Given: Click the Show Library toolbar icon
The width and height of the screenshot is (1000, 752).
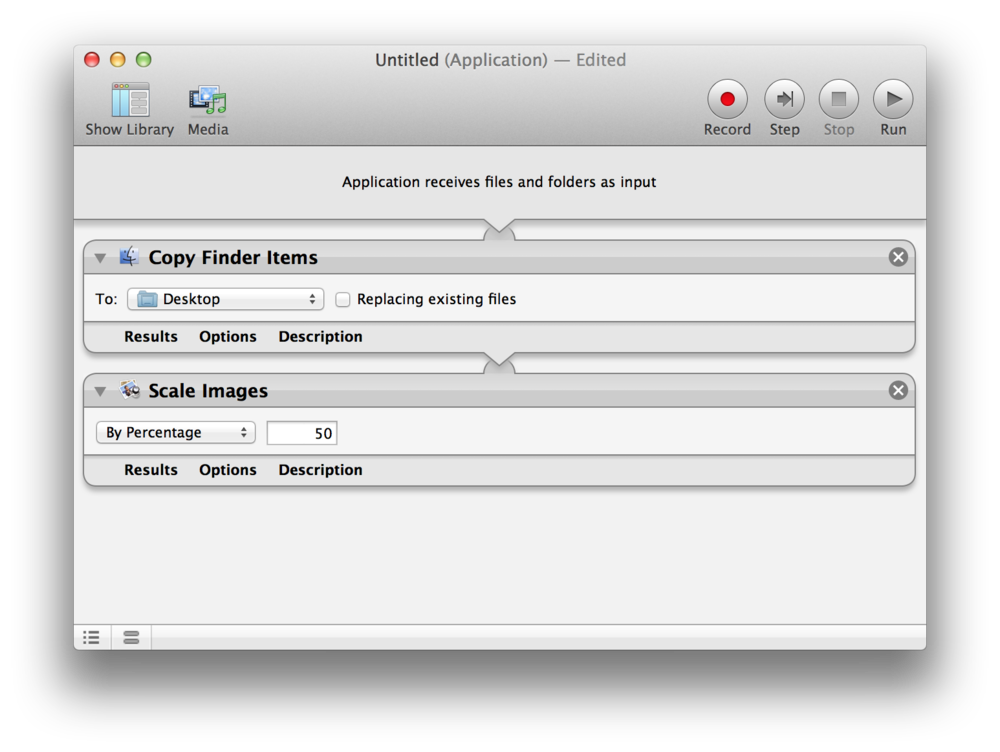Looking at the screenshot, I should pyautogui.click(x=130, y=101).
